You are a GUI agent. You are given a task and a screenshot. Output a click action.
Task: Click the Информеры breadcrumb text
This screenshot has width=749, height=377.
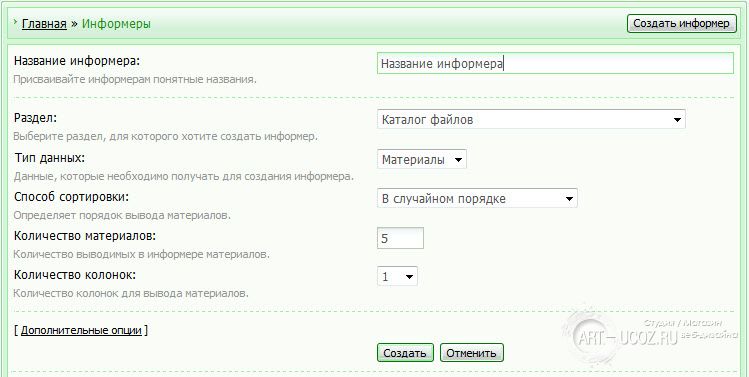(x=116, y=23)
